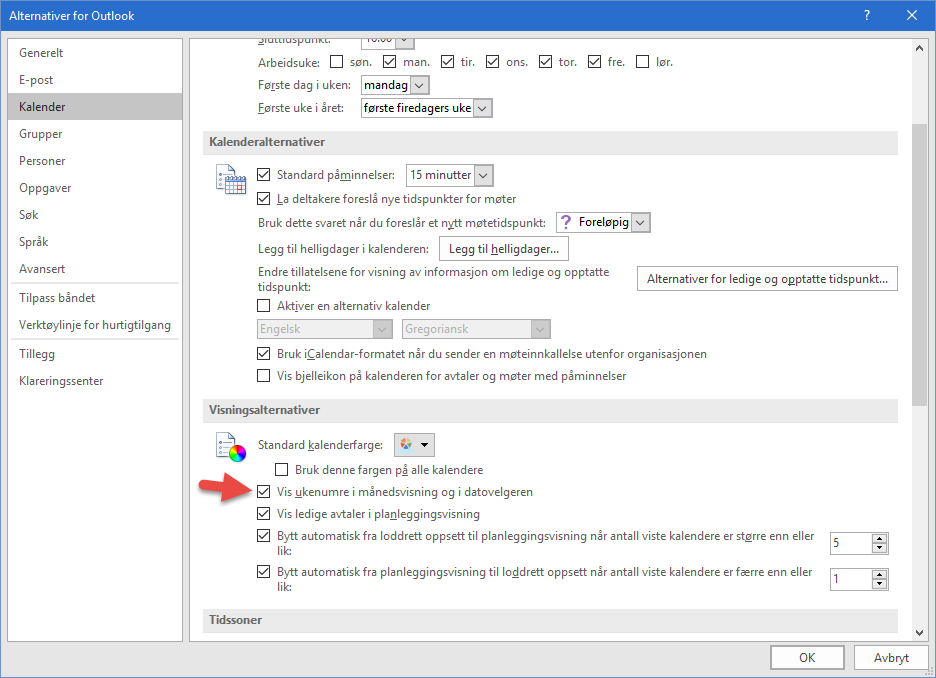Toggle Bytt automatisk fra loddrett oppsett checkbox
The image size is (936, 678).
(263, 535)
